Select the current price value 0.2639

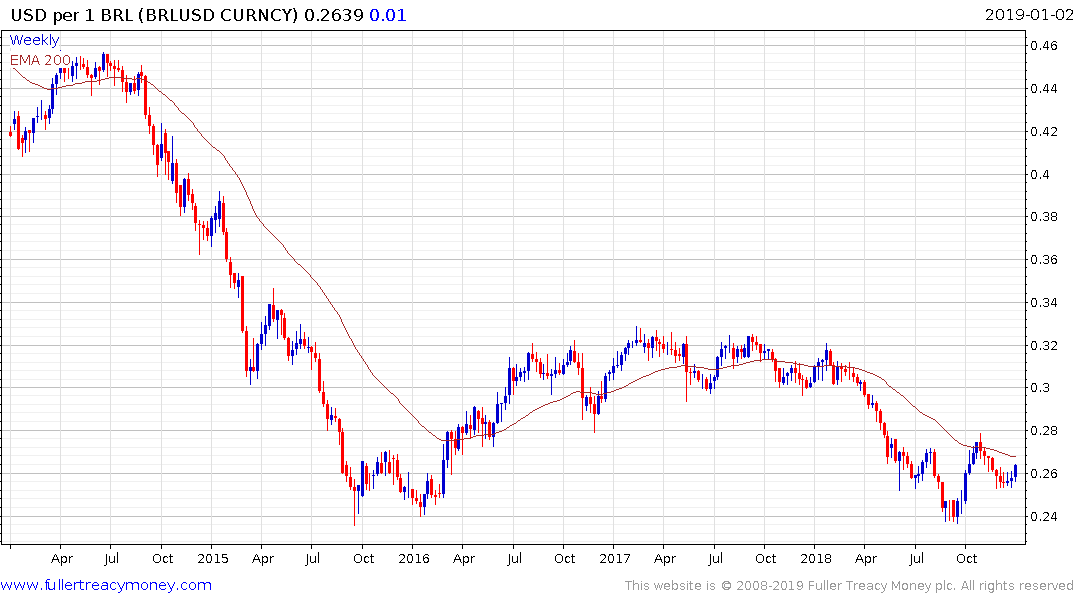pyautogui.click(x=333, y=15)
